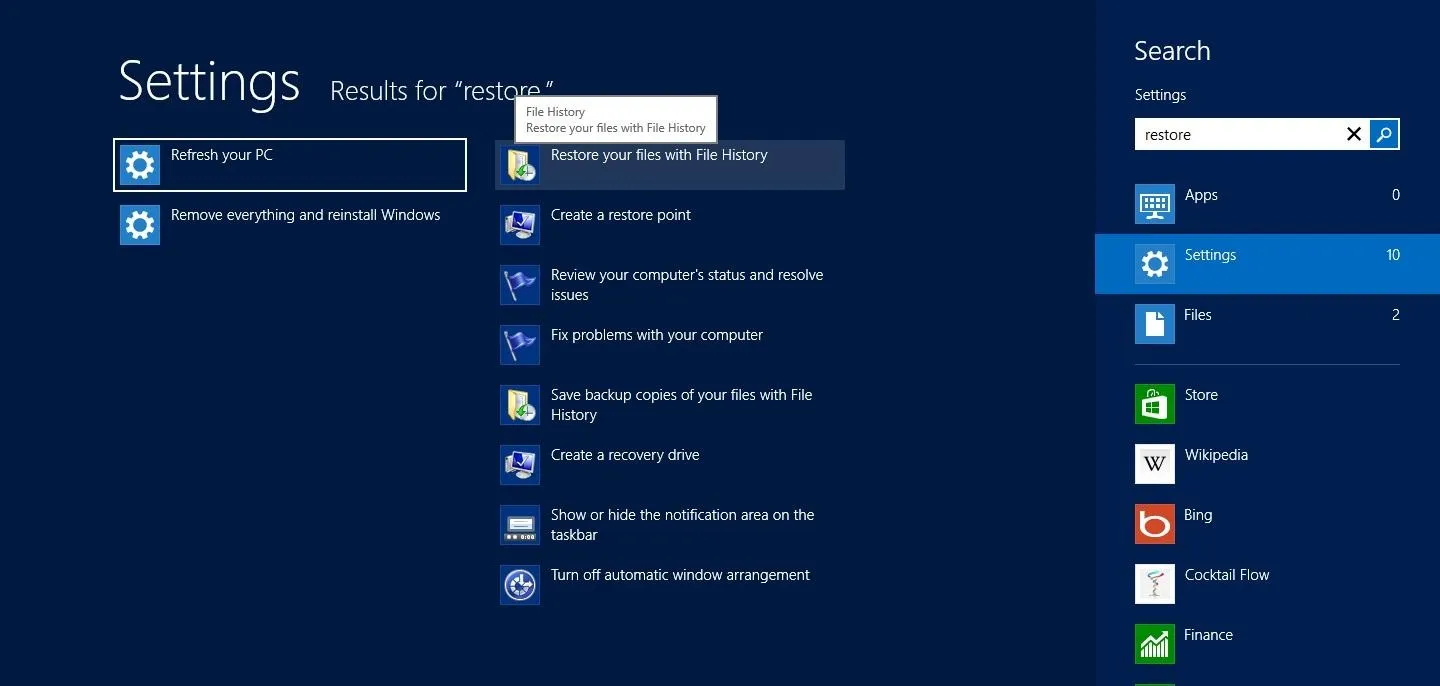Select the Settings search category label
The width and height of the screenshot is (1440, 686).
point(1210,255)
